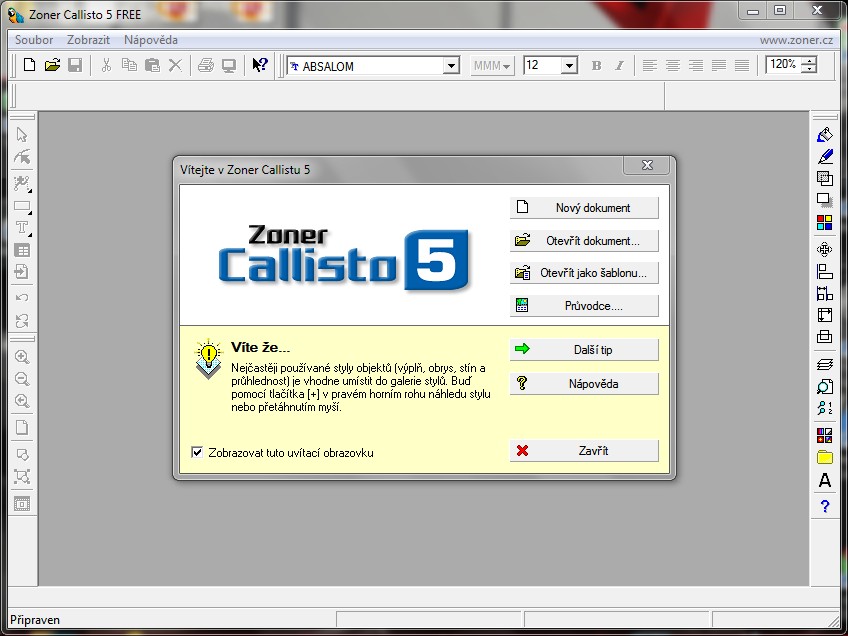The width and height of the screenshot is (848, 636).
Task: Click the open folder toolbar icon
Action: tap(52, 65)
